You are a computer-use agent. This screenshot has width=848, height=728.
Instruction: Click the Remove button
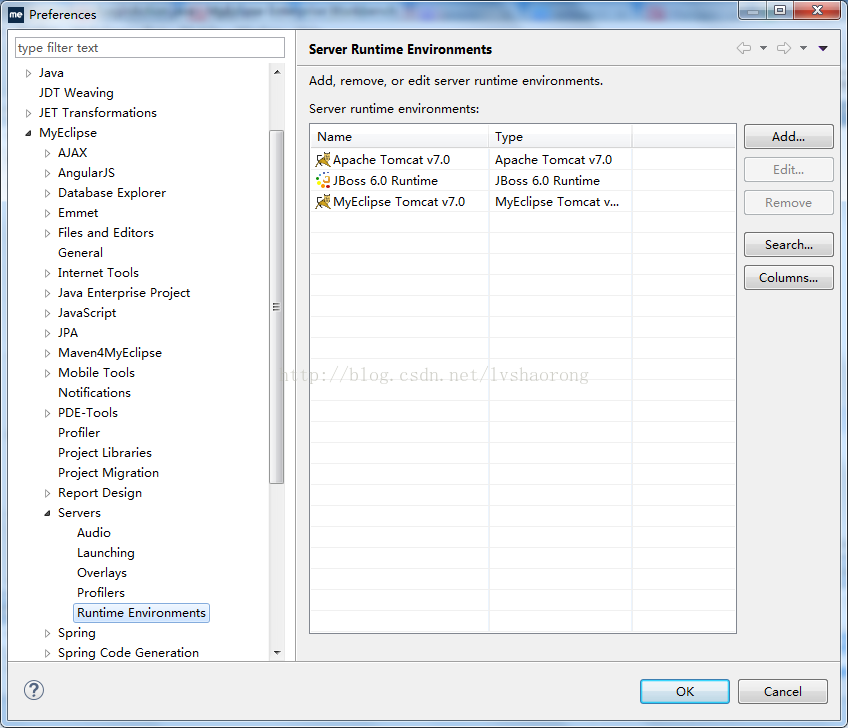tap(789, 202)
